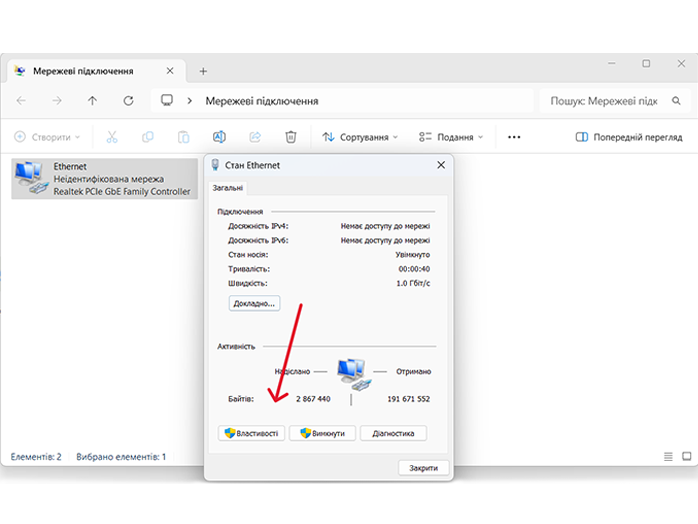The width and height of the screenshot is (698, 524).
Task: Click the computer icon in address bar
Action: click(167, 100)
